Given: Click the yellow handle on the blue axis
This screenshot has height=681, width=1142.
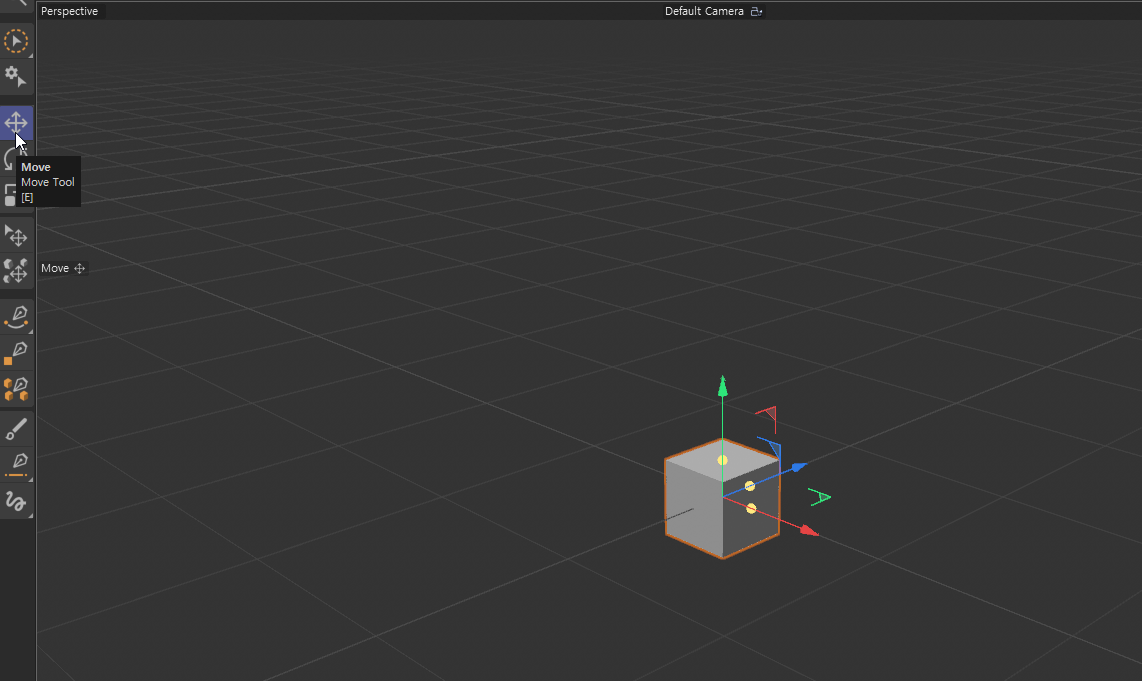Looking at the screenshot, I should pos(749,486).
